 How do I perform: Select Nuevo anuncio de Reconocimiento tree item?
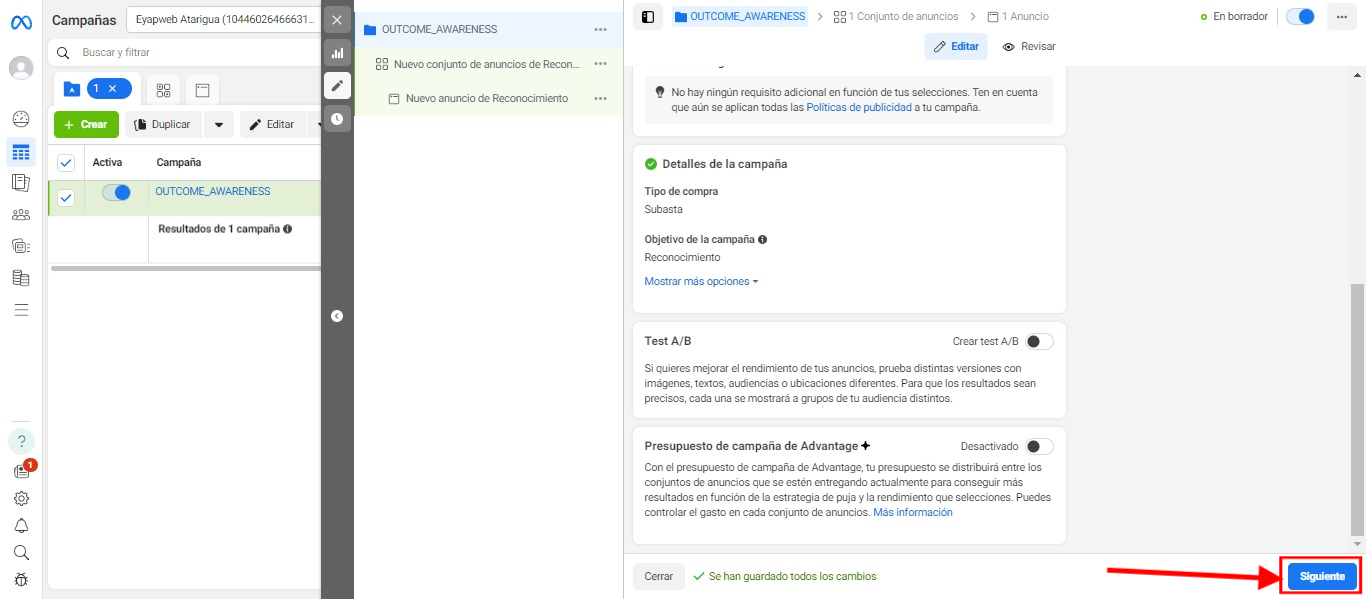click(487, 98)
